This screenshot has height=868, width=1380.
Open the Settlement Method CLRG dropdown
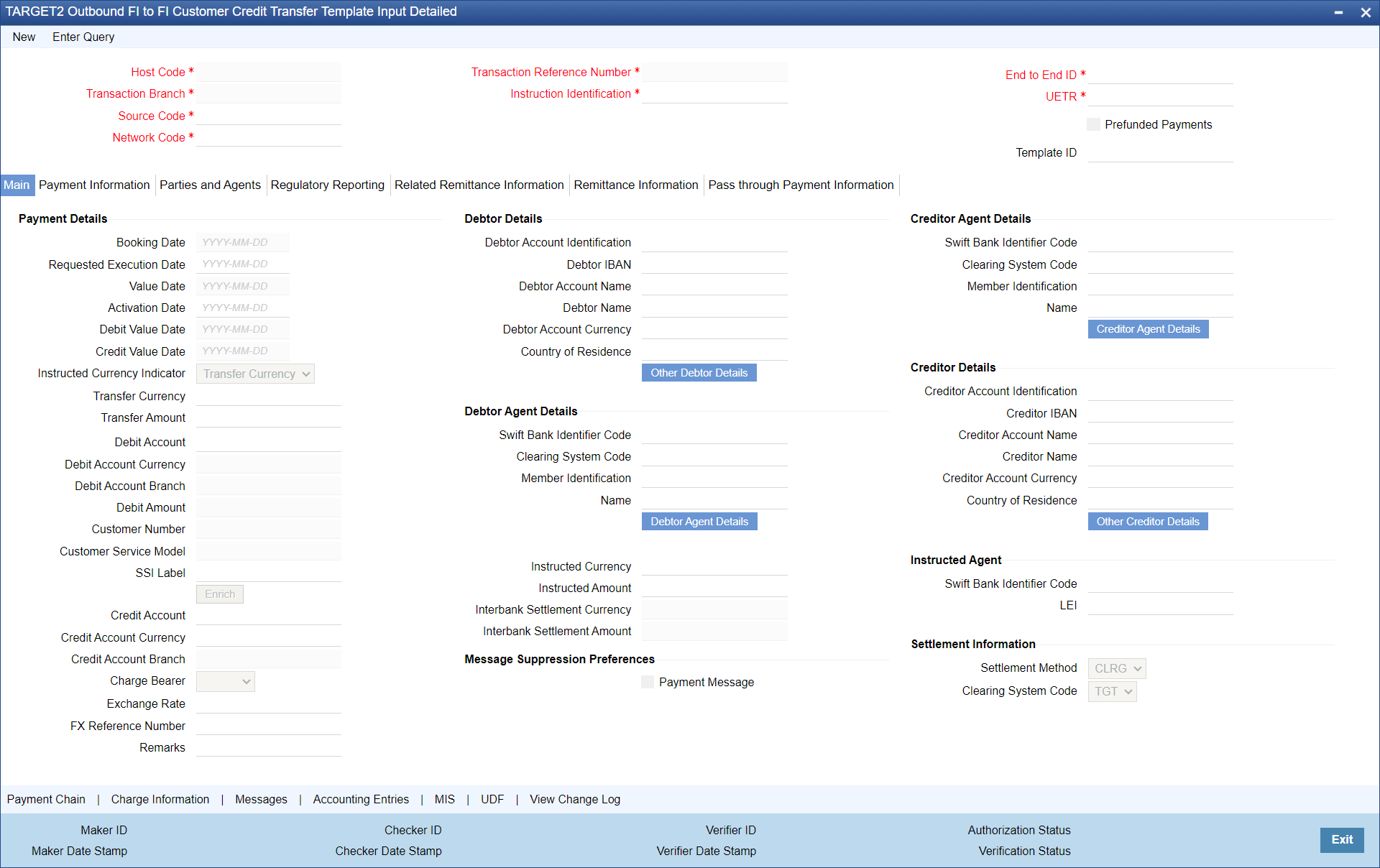pyautogui.click(x=1117, y=668)
